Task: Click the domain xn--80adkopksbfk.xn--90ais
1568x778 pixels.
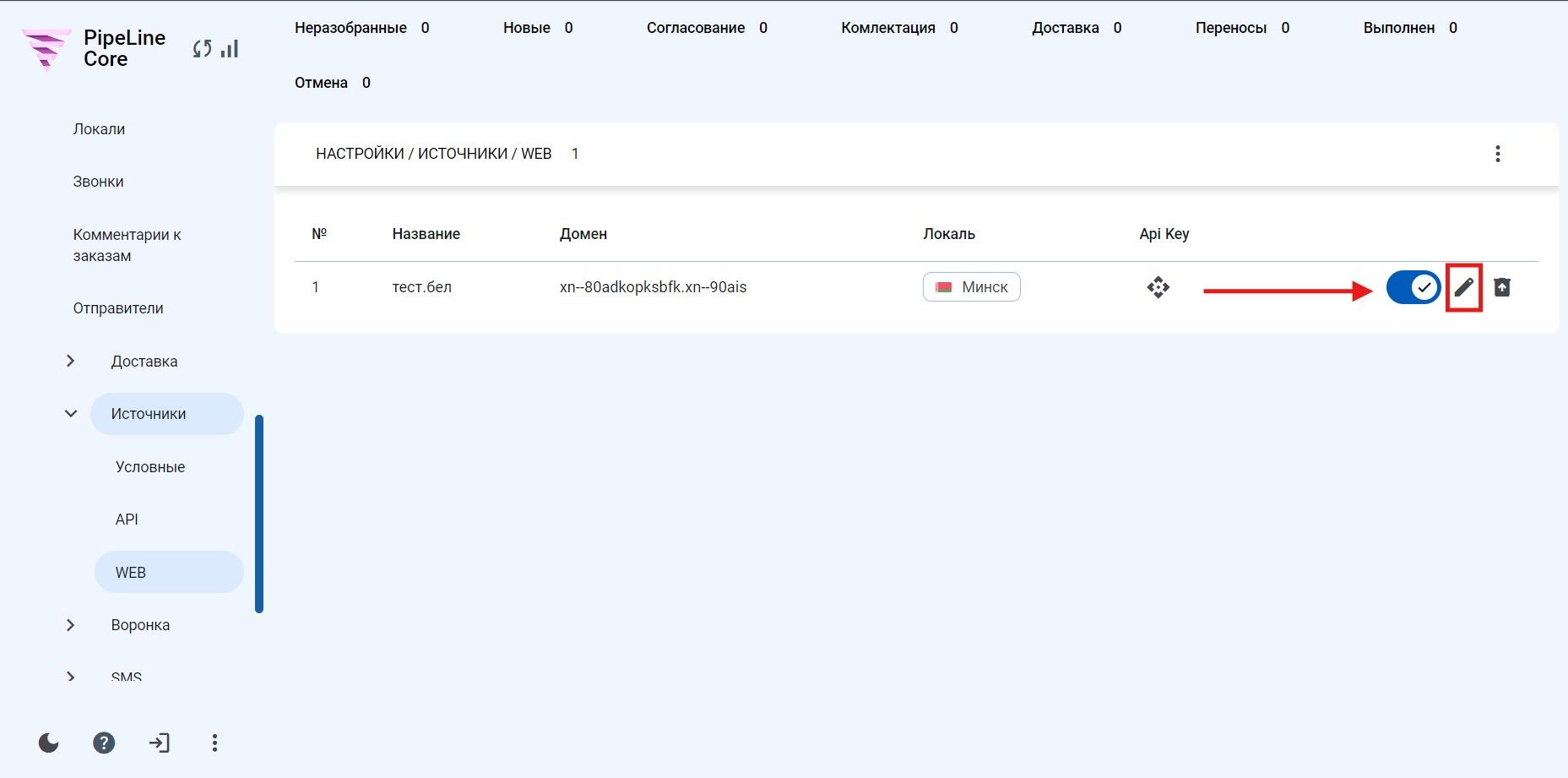Action: [653, 287]
